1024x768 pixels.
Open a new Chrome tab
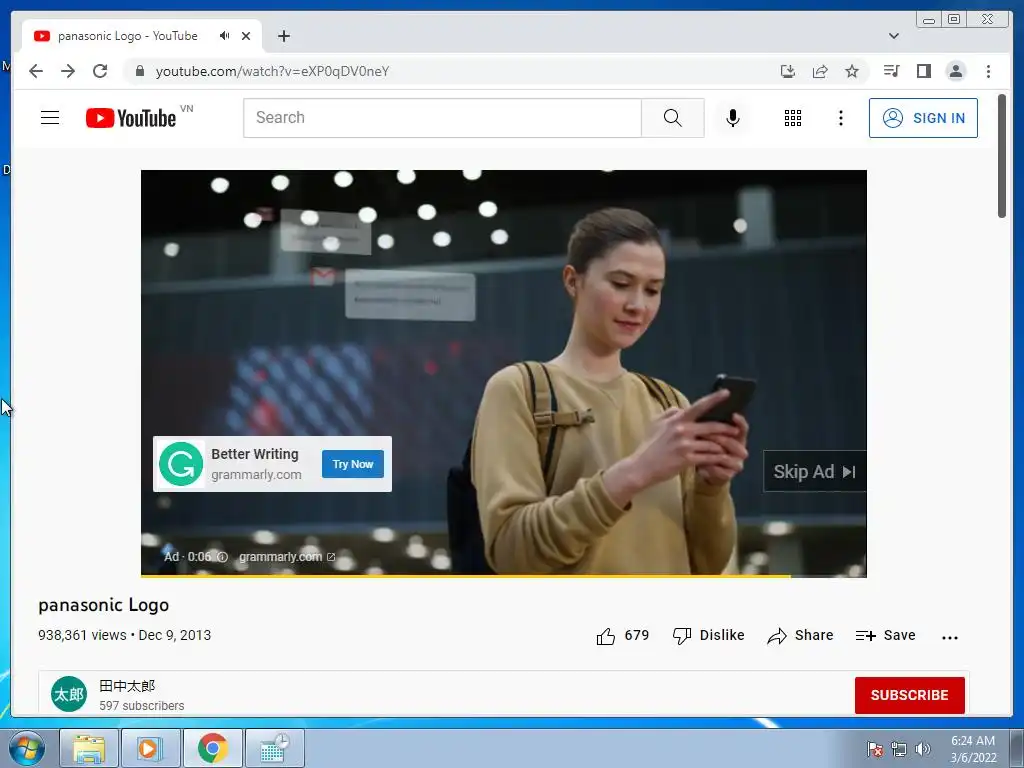click(x=283, y=36)
